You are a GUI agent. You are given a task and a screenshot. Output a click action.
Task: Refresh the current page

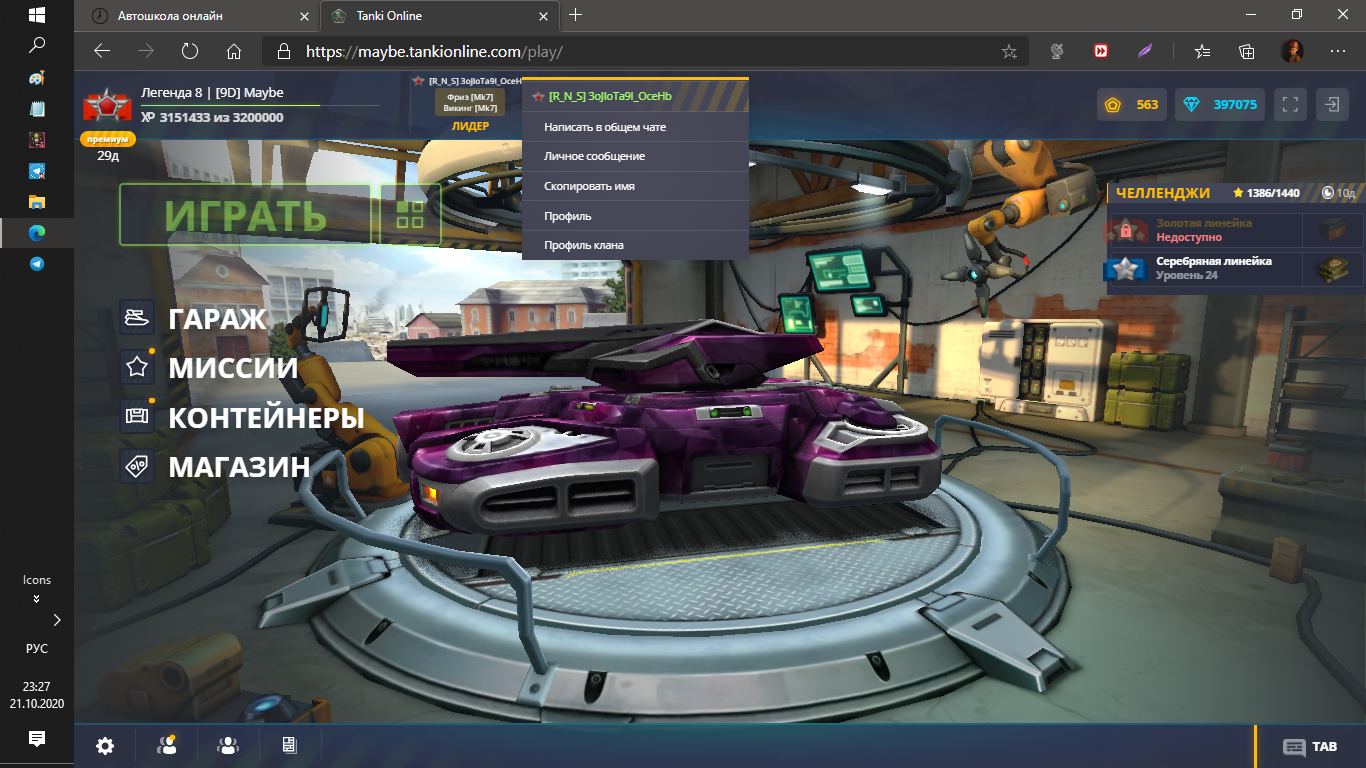click(x=189, y=51)
